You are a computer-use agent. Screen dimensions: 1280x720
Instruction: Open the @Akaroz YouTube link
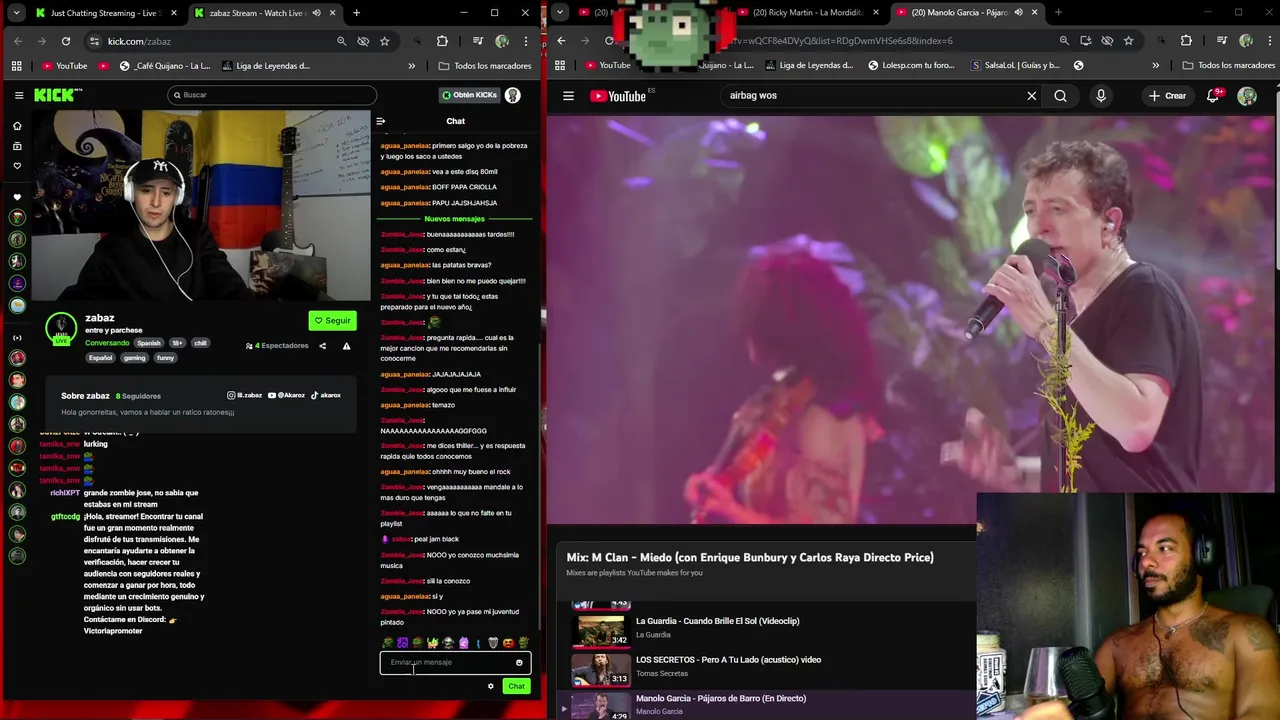pyautogui.click(x=286, y=395)
